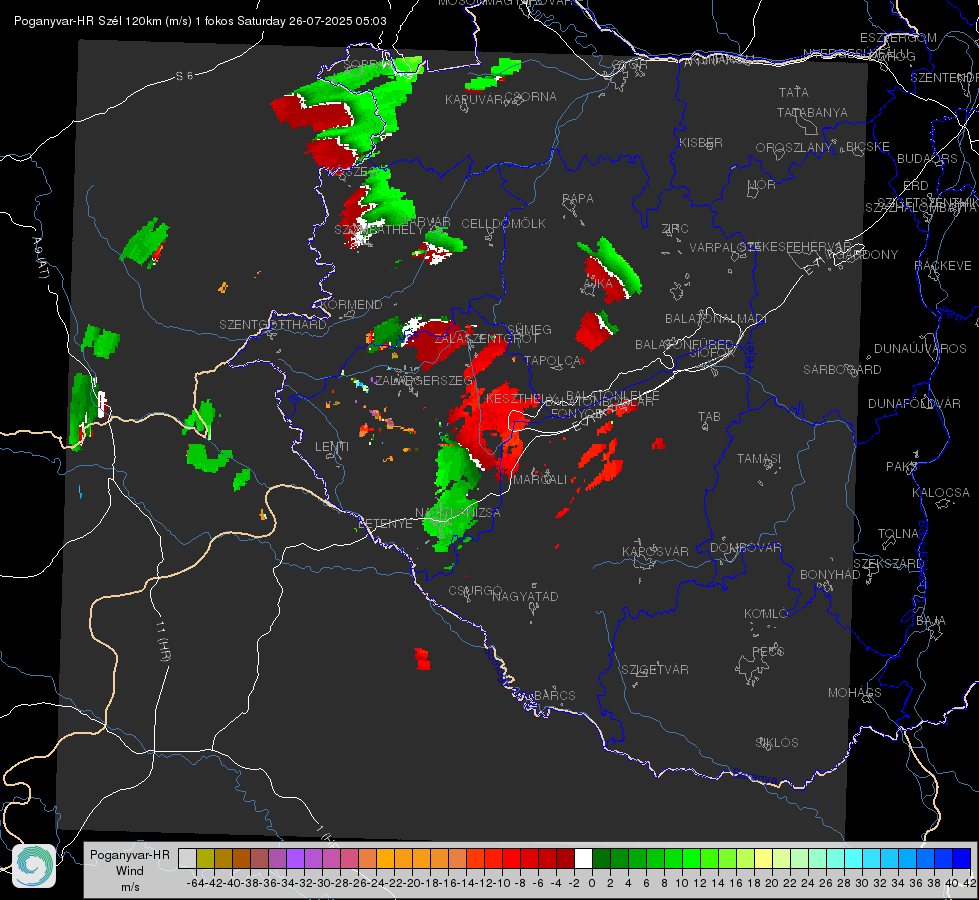Click the TATABANYA city label
Viewport: 979px width, 900px height.
[812, 112]
